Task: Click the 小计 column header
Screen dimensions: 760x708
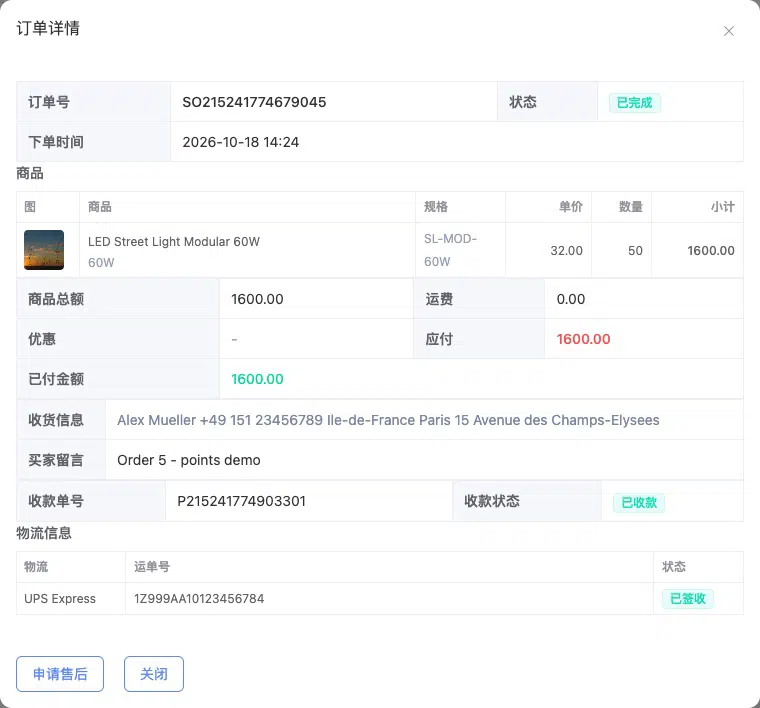Action: (723, 207)
